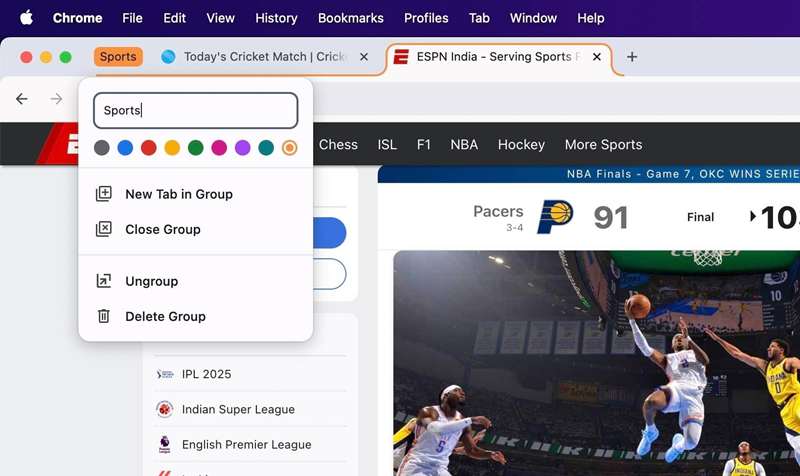Open the Profiles menu

coord(426,18)
